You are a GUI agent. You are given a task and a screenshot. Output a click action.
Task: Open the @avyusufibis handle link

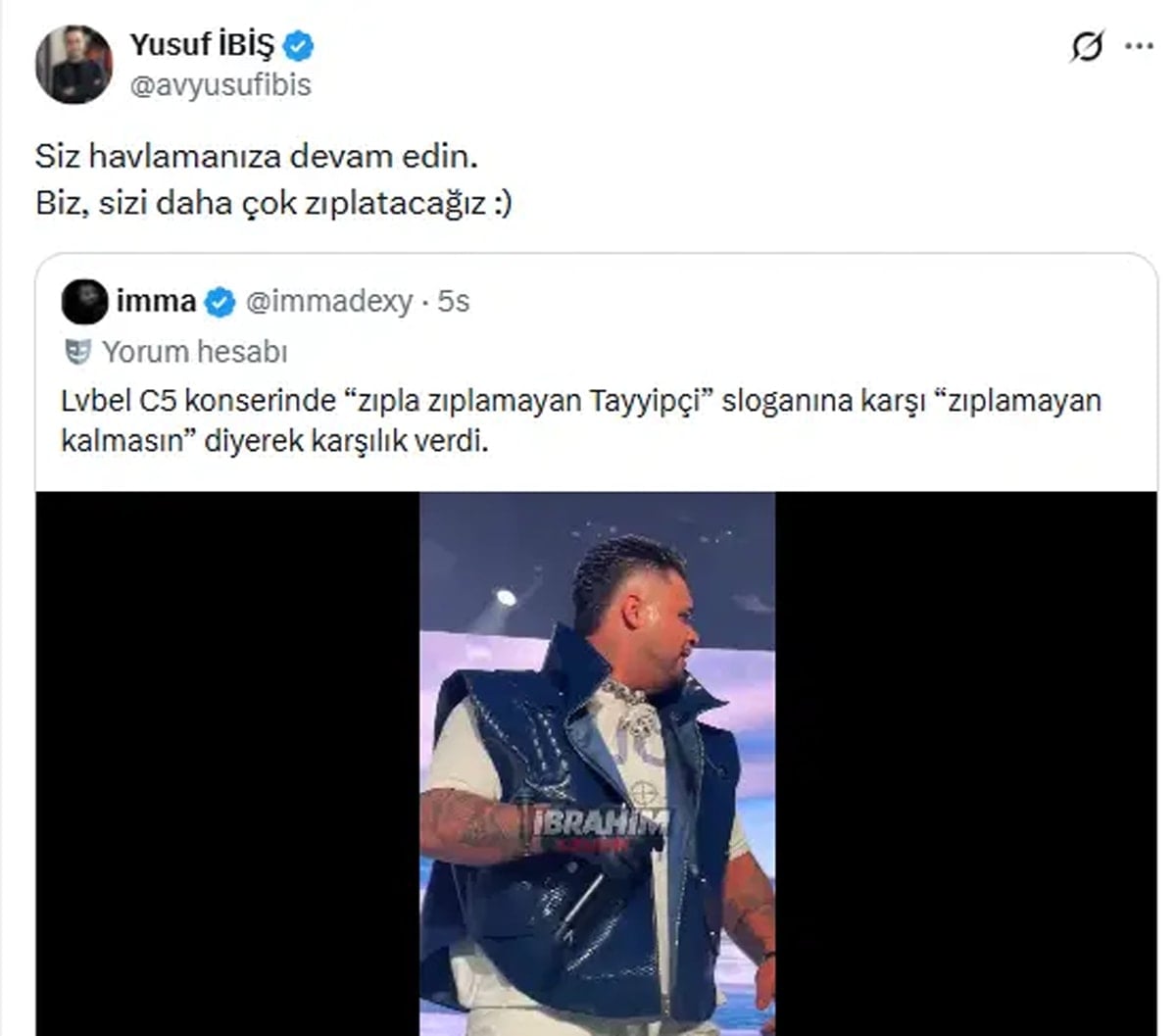(220, 86)
